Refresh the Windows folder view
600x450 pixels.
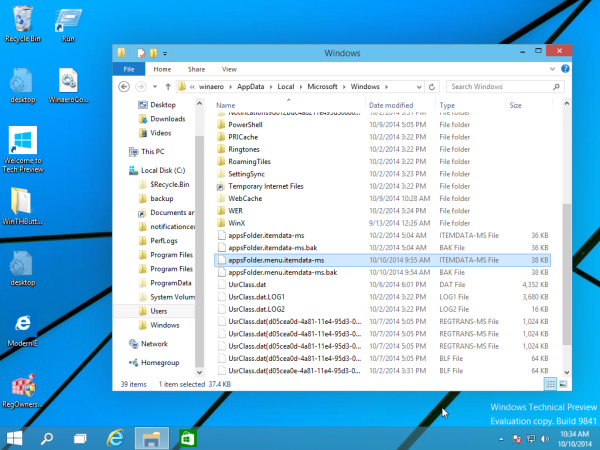click(432, 87)
